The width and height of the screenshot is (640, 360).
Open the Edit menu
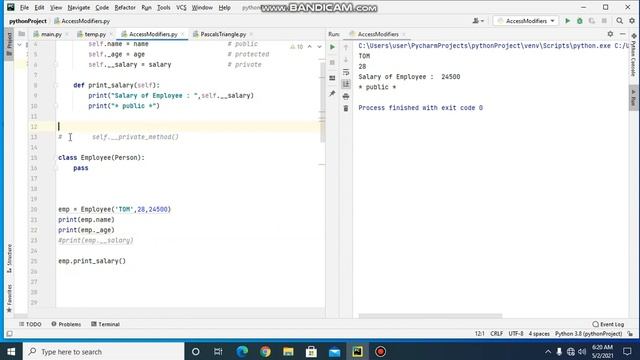[x=39, y=7]
